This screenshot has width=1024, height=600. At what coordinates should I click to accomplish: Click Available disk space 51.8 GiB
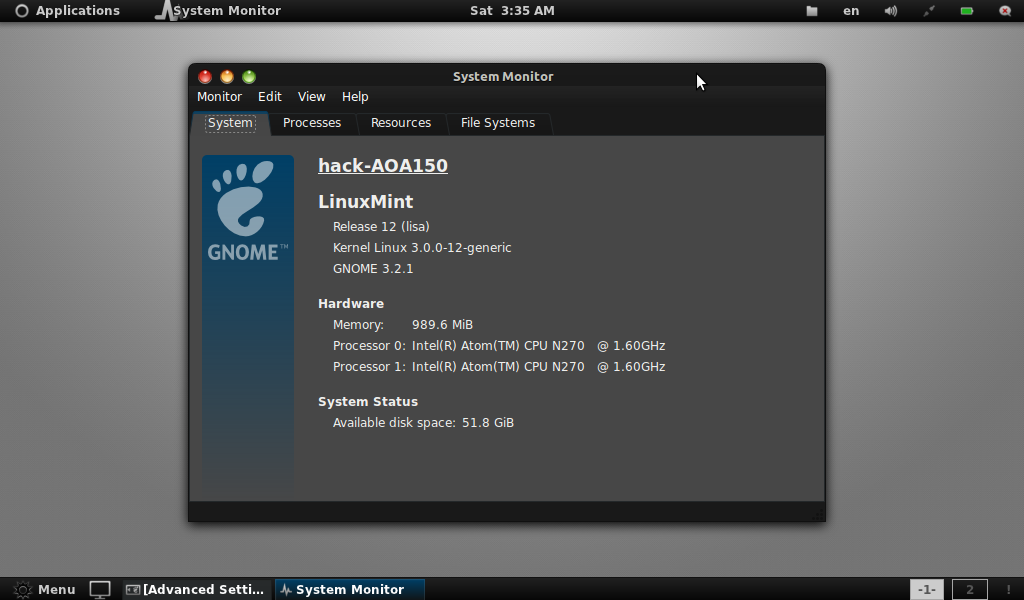(423, 422)
